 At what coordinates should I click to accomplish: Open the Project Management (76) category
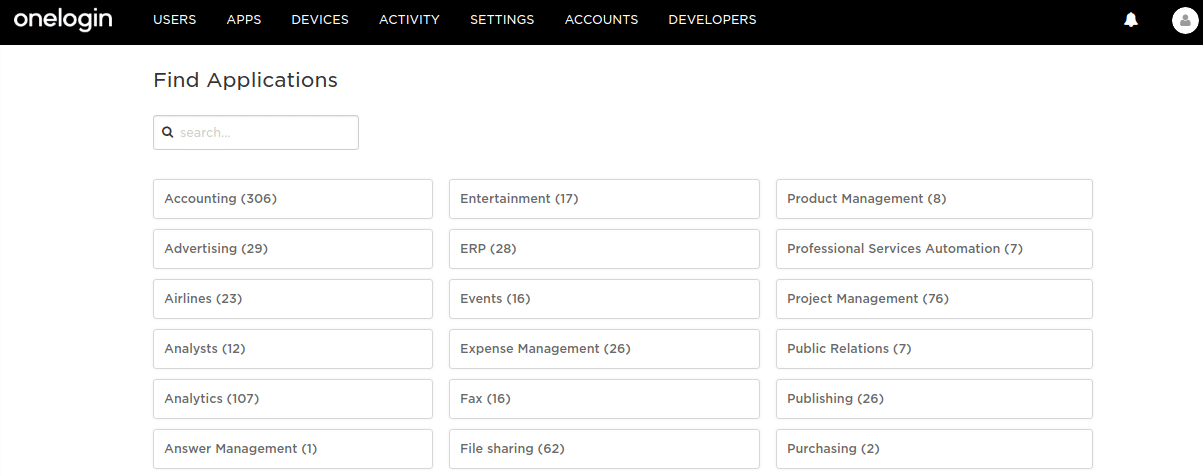pos(933,299)
